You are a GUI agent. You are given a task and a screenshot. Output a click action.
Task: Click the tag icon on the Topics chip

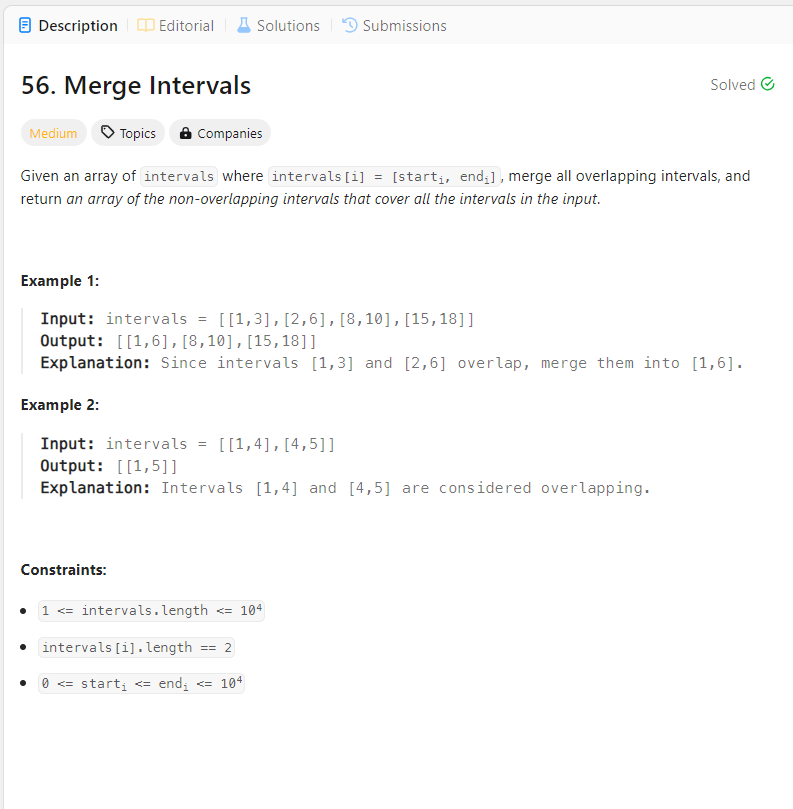click(x=107, y=132)
